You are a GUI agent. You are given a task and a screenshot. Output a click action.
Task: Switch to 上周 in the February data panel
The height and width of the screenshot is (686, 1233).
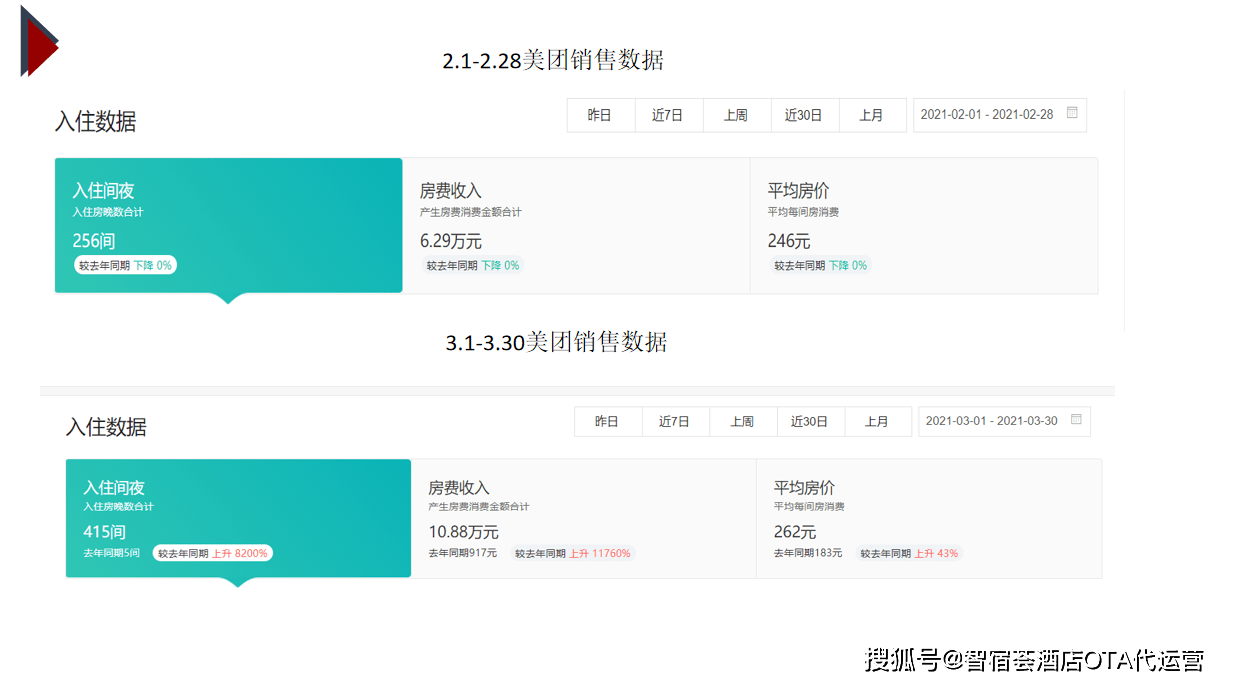point(736,115)
